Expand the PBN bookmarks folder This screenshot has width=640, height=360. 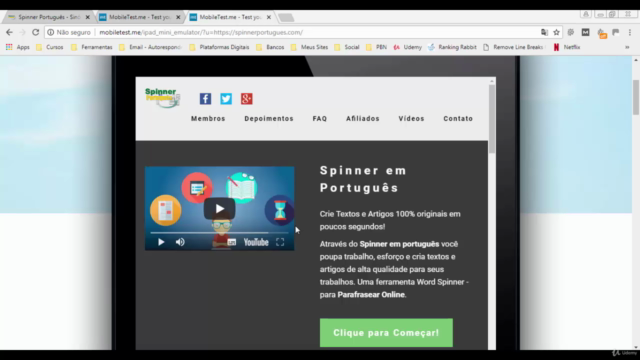coord(376,47)
